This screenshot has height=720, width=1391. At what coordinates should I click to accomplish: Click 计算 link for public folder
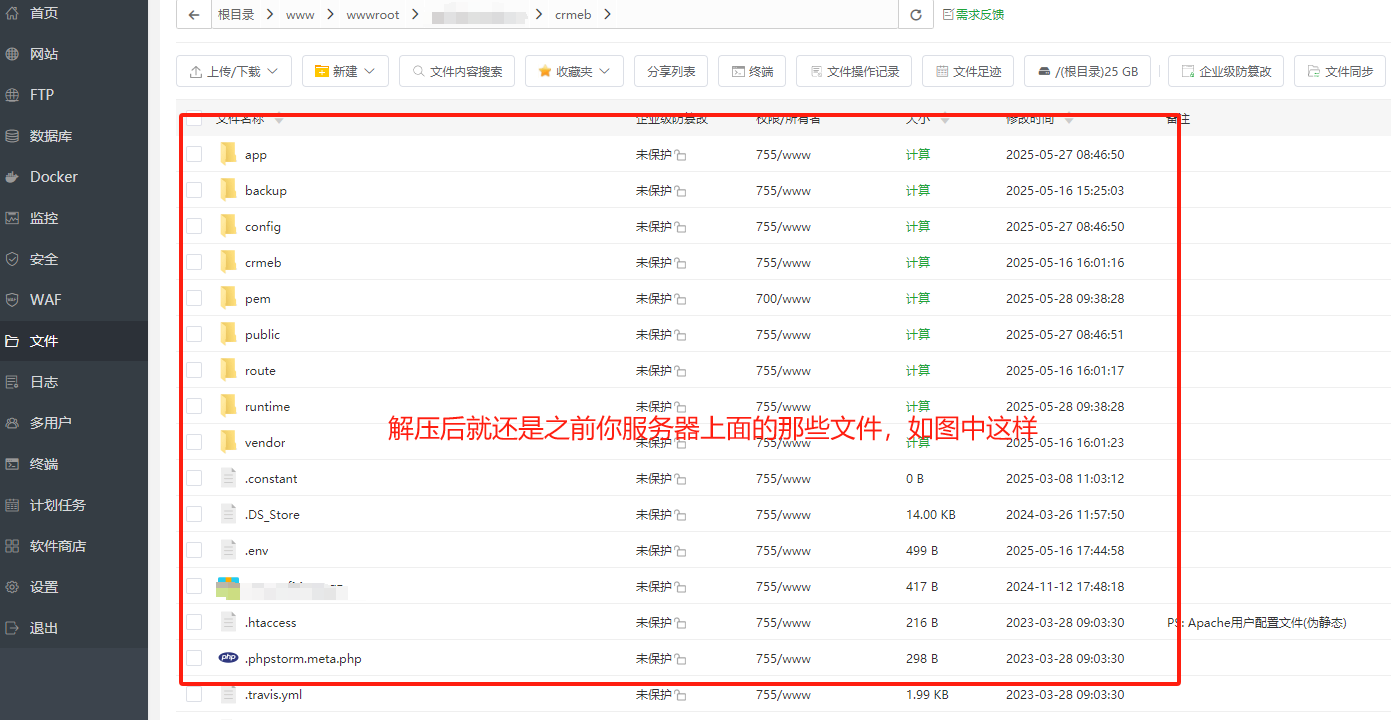(x=917, y=334)
